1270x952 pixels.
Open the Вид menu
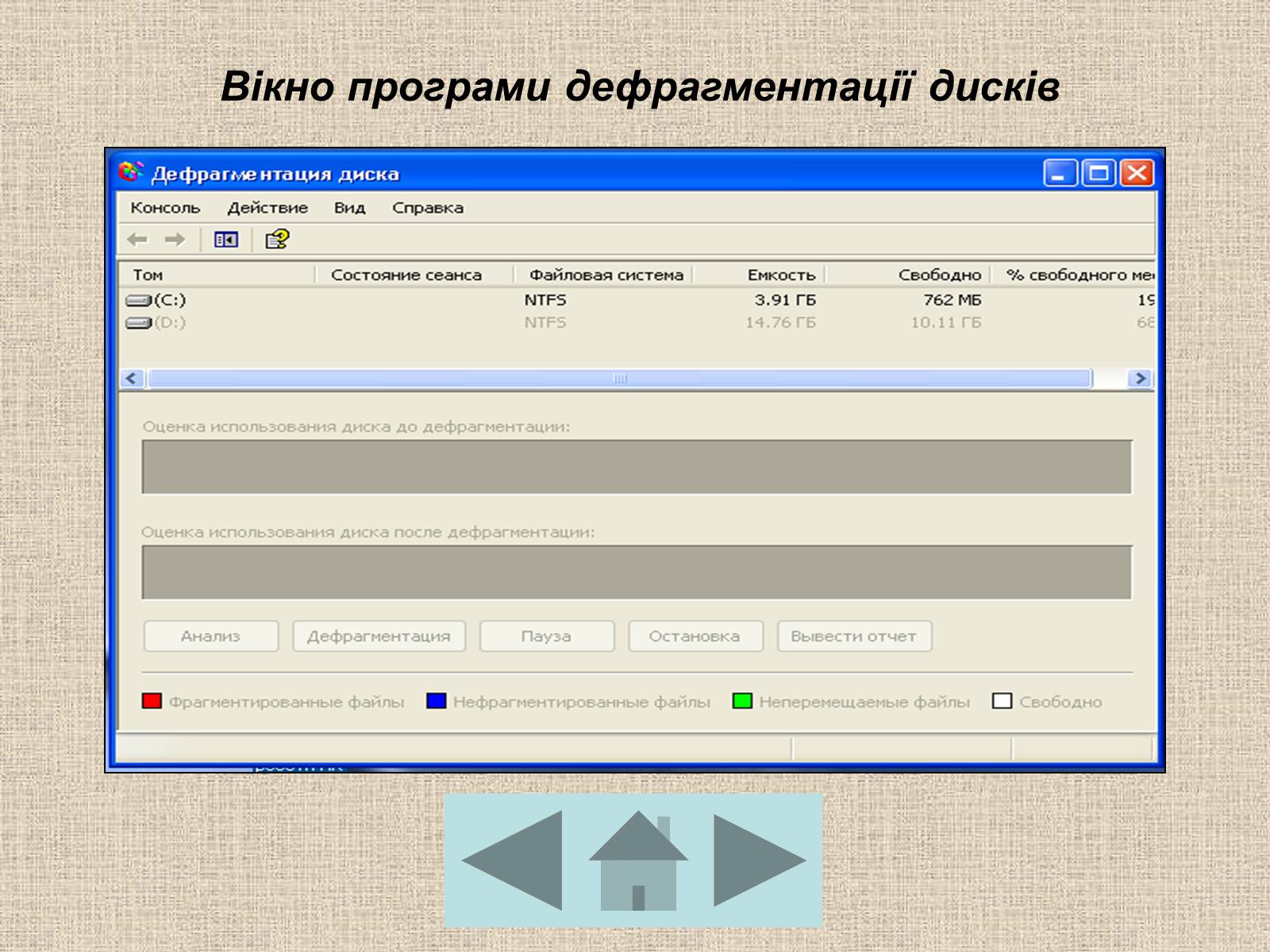coord(349,208)
